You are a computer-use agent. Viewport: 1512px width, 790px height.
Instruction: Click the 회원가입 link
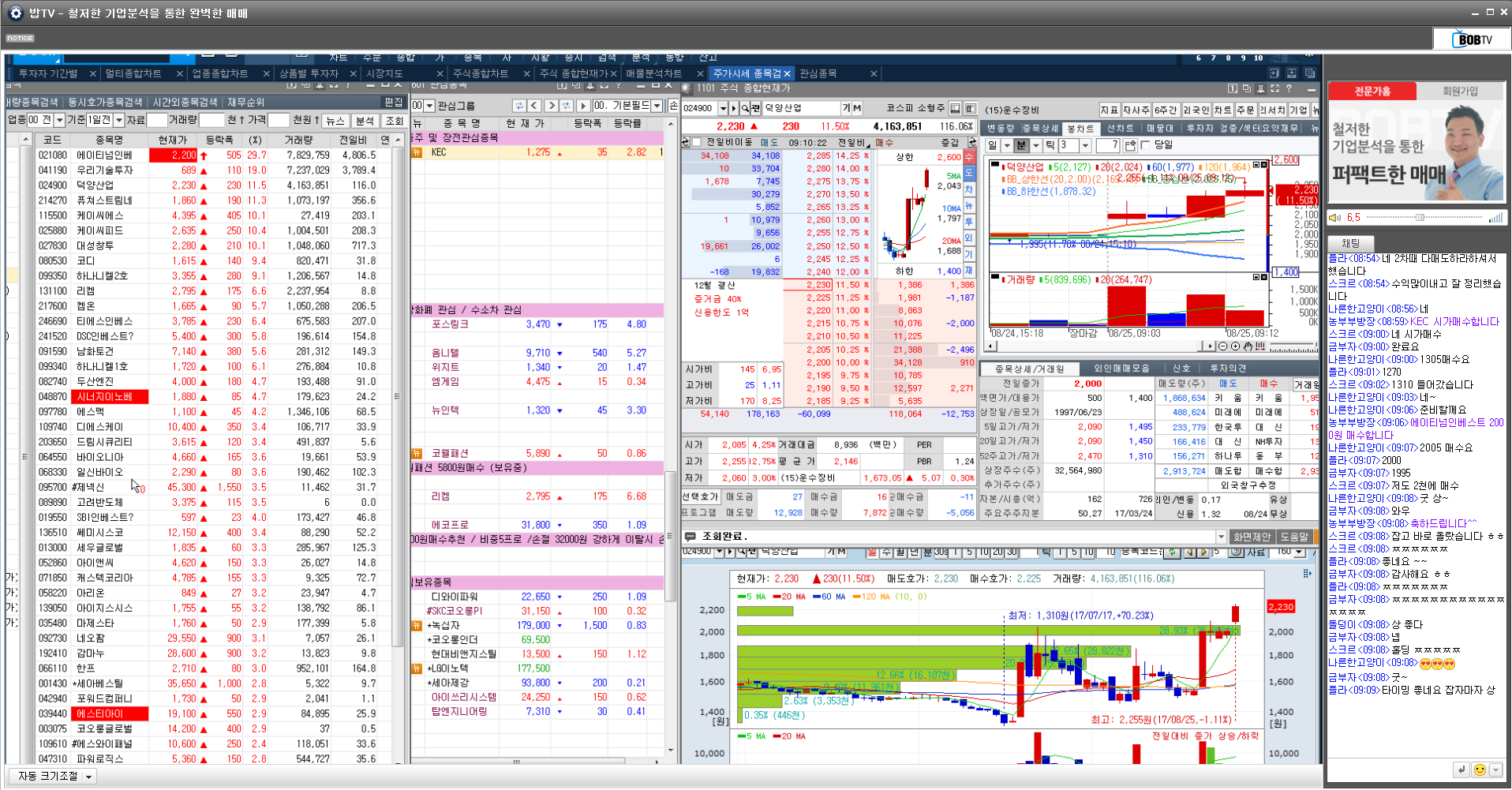point(1459,91)
